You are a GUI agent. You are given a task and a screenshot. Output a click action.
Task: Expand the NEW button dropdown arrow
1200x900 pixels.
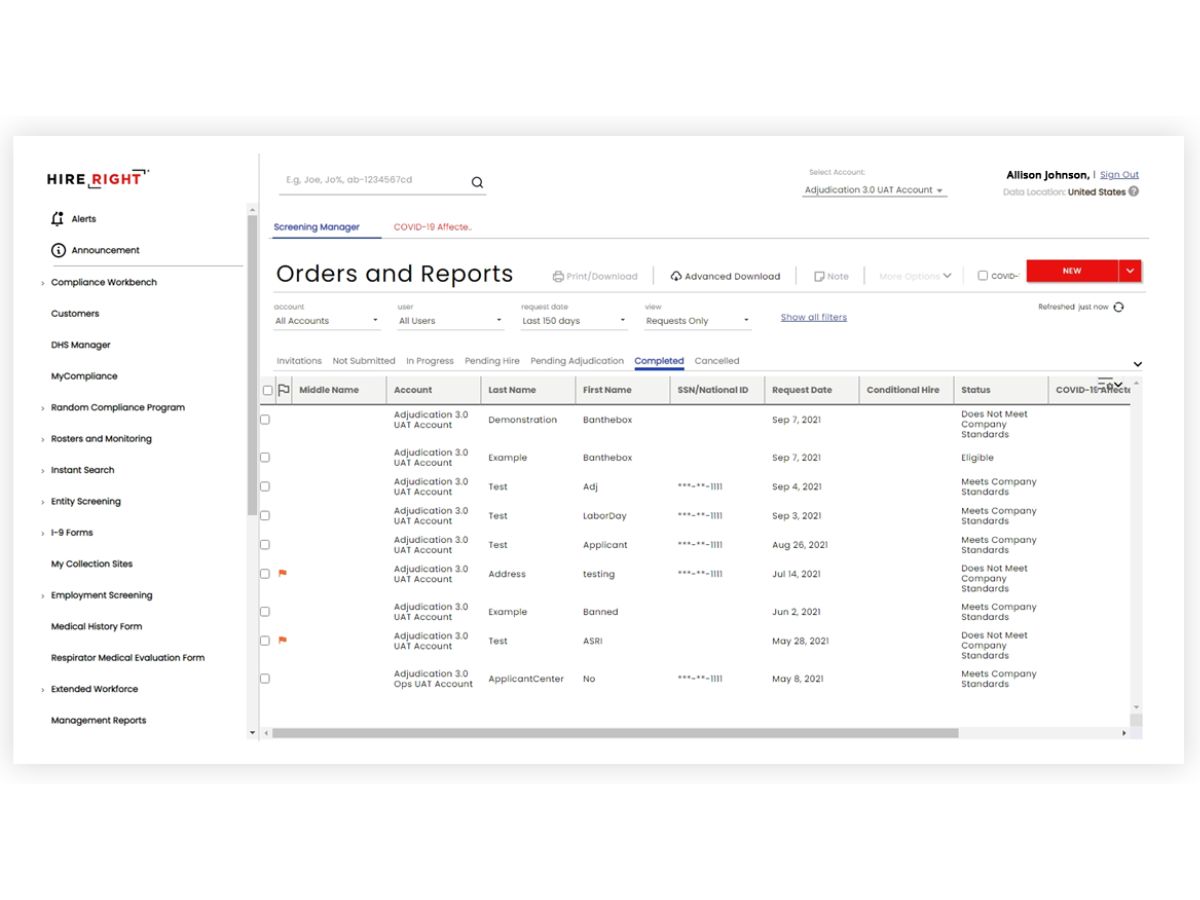click(1130, 271)
